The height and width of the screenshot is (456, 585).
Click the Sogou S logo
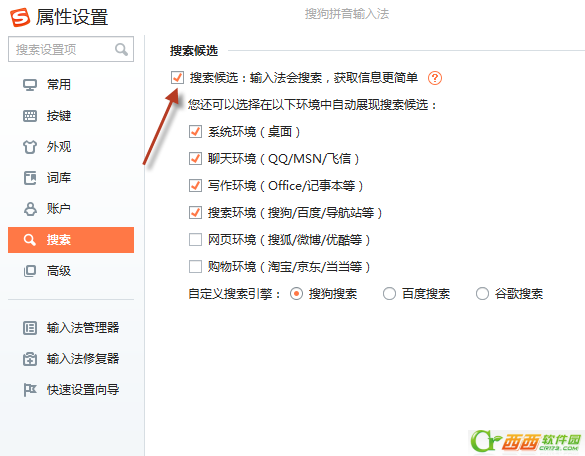(x=19, y=17)
